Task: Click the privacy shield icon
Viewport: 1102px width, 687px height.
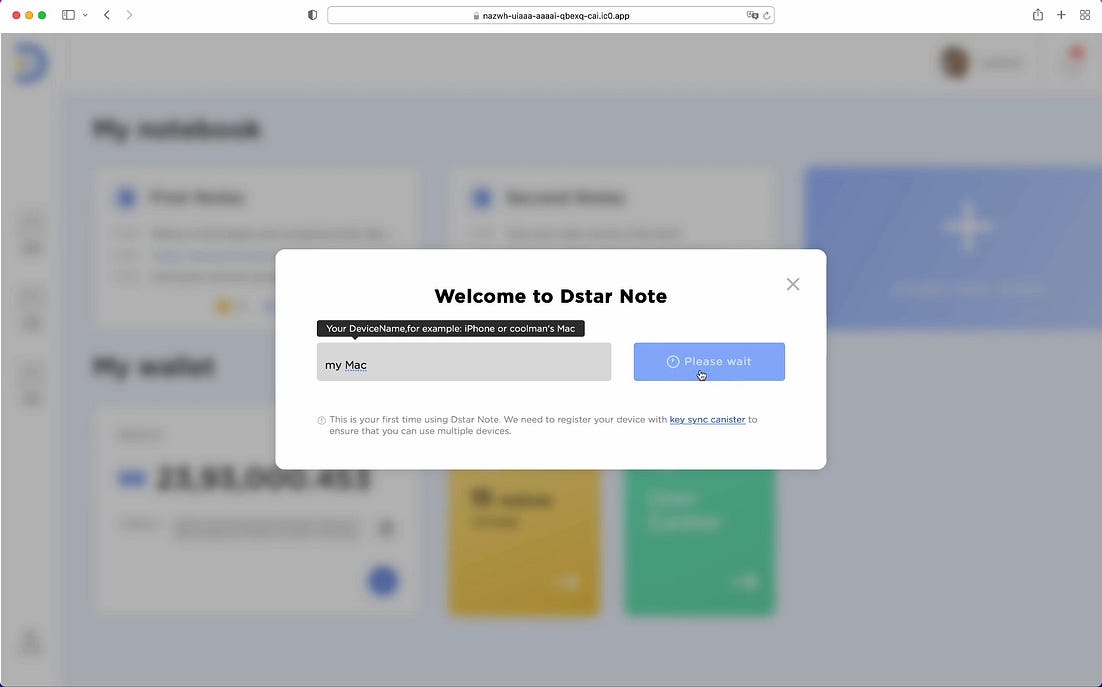Action: [313, 15]
